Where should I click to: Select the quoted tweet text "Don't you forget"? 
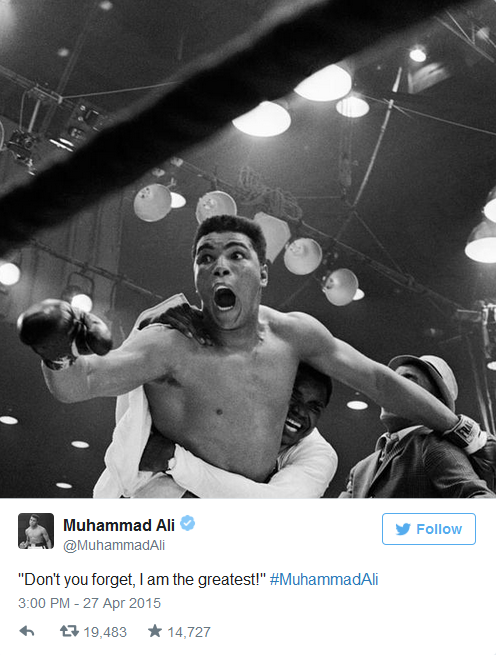76,579
